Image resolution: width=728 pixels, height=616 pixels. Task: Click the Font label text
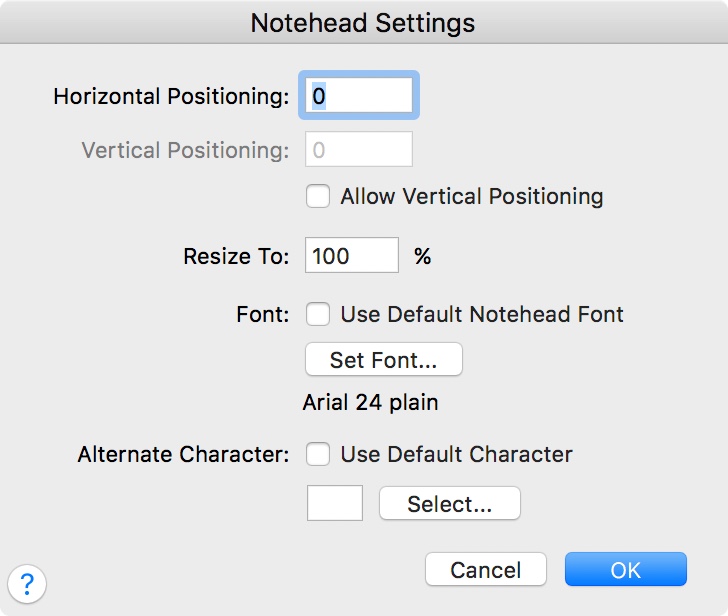(263, 315)
